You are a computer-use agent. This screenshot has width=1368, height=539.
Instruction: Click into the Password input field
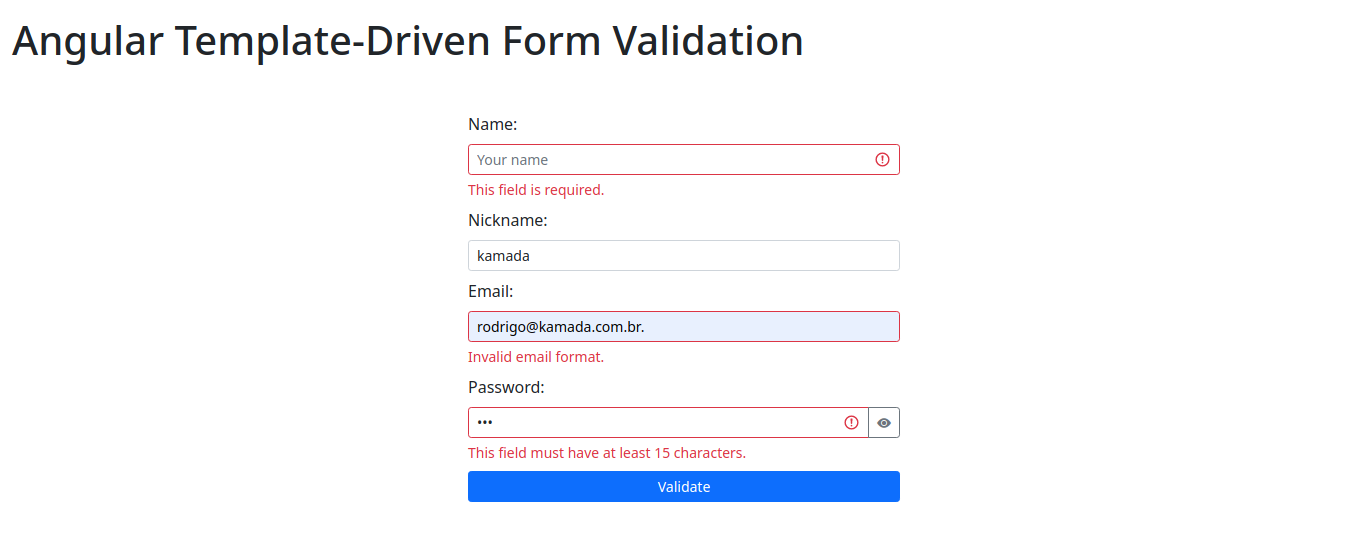click(650, 423)
